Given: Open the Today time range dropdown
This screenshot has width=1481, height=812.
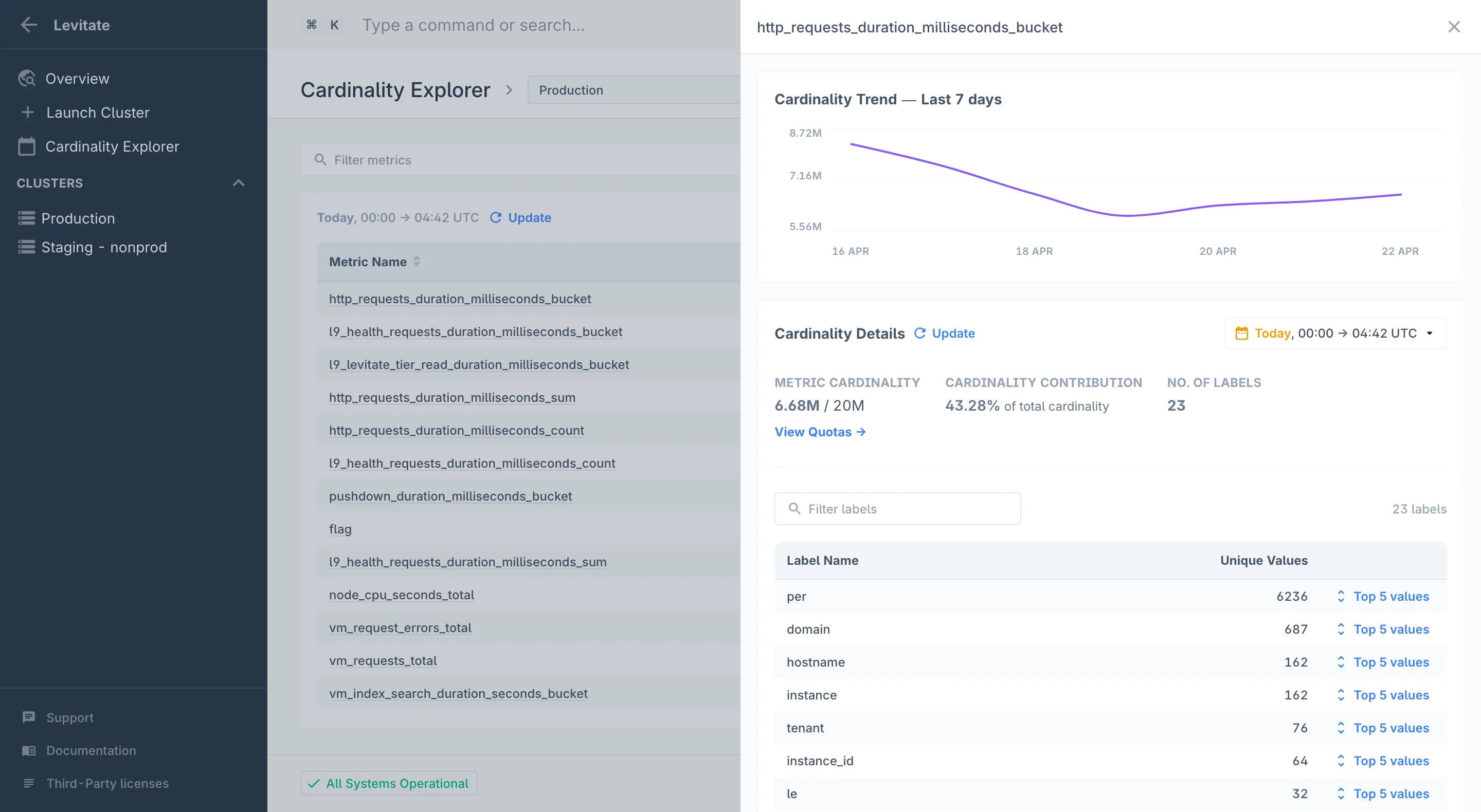Looking at the screenshot, I should click(1335, 333).
